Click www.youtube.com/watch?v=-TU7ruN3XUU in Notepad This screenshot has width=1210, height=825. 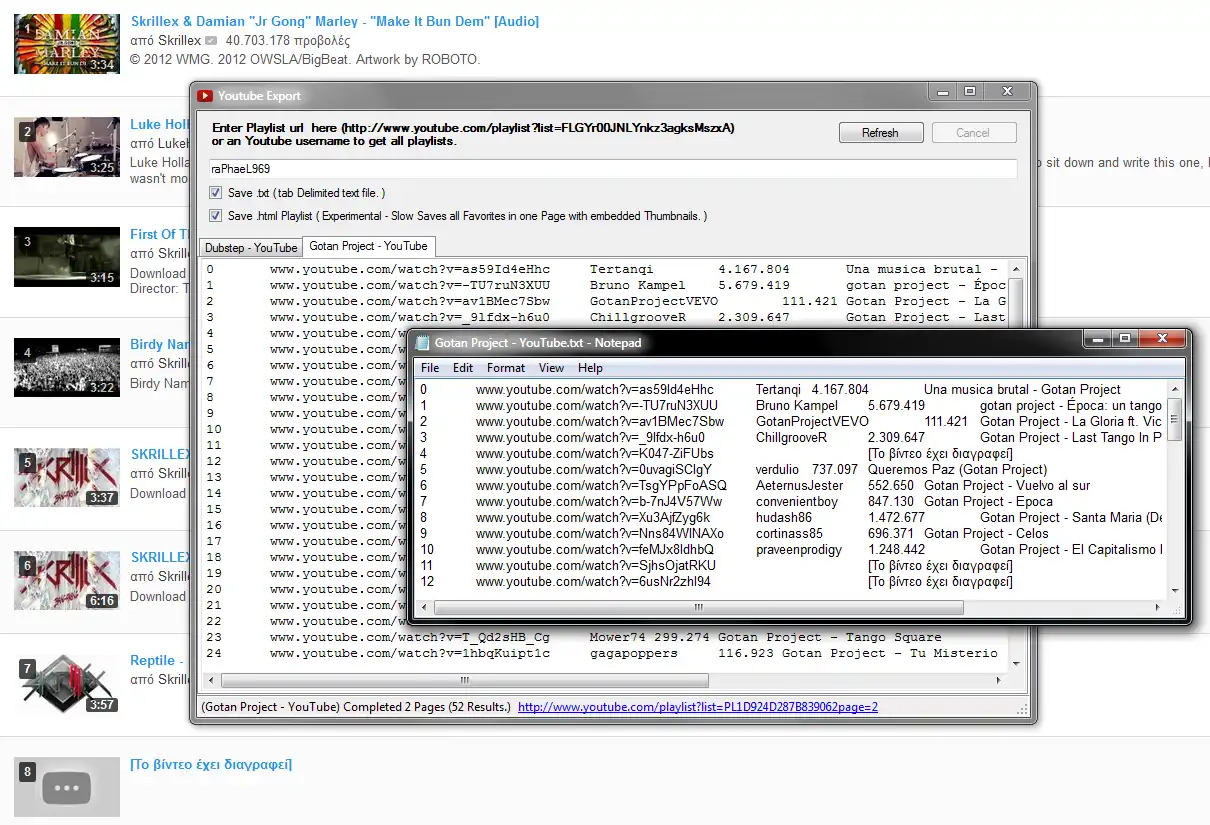pos(597,405)
